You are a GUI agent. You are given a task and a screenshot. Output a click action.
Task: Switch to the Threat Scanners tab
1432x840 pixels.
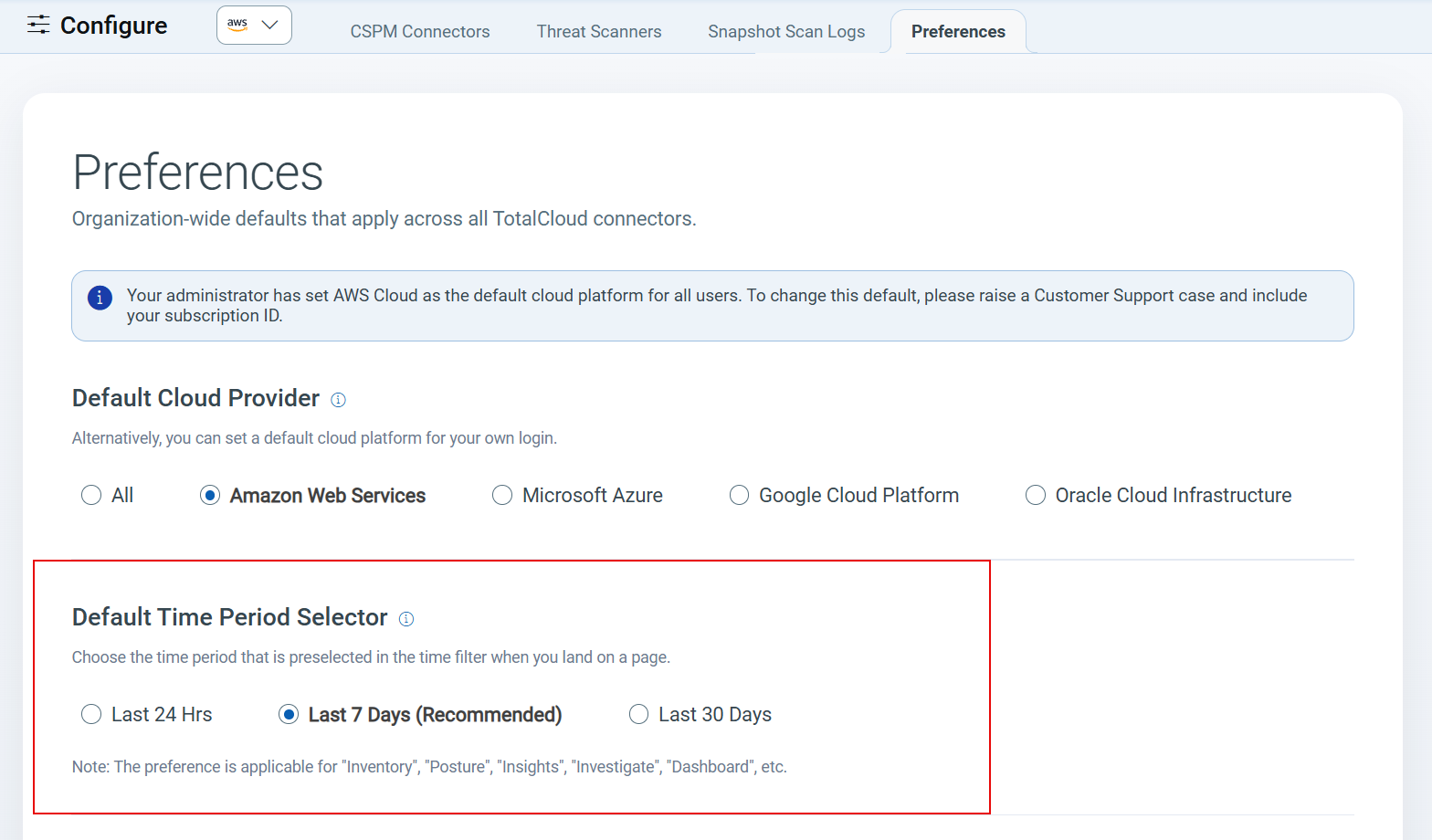(599, 32)
